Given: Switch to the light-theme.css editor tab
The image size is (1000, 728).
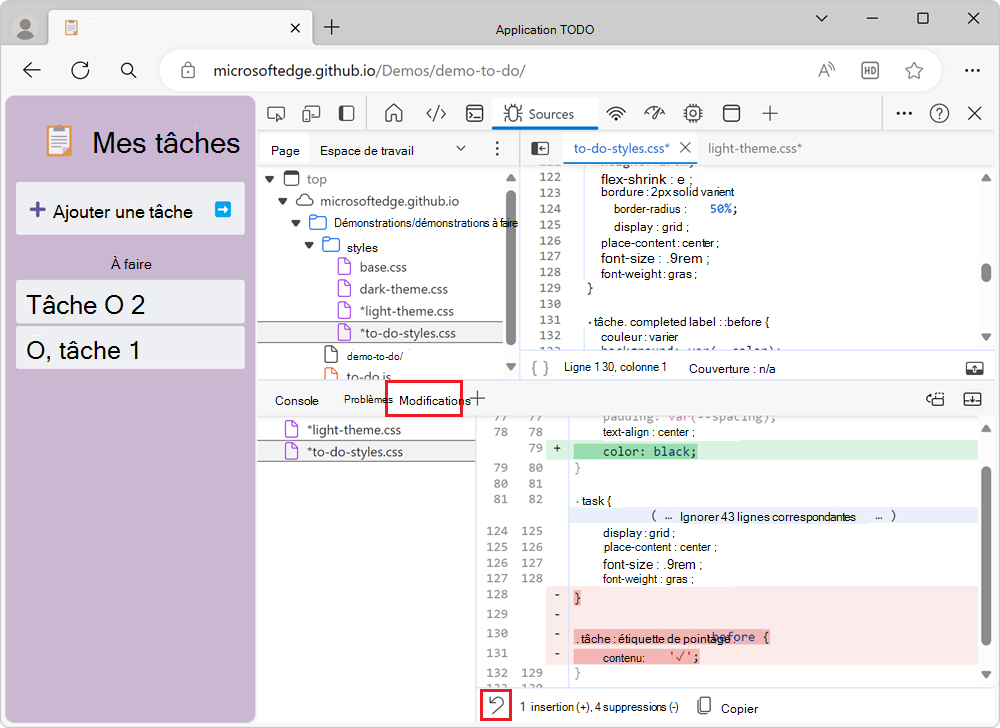Looking at the screenshot, I should coord(754,147).
